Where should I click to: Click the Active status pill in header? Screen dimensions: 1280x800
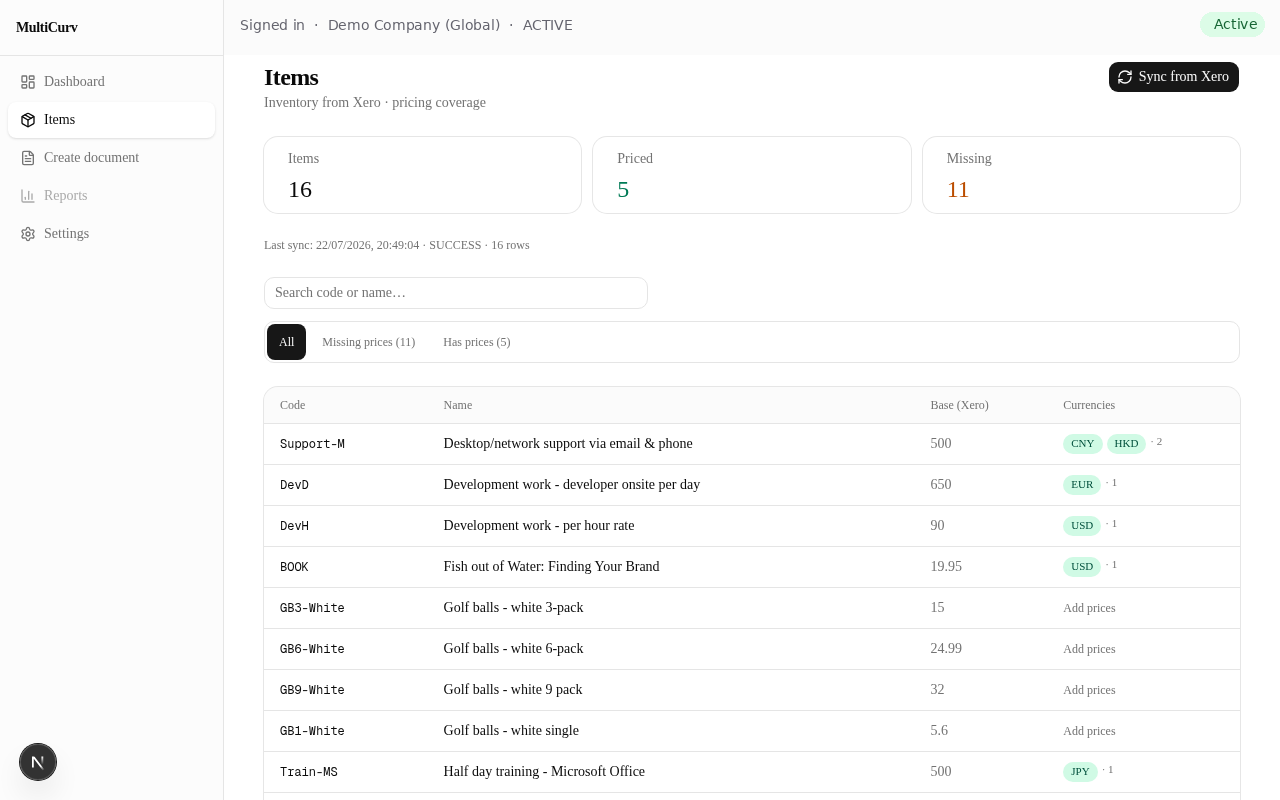(1233, 25)
